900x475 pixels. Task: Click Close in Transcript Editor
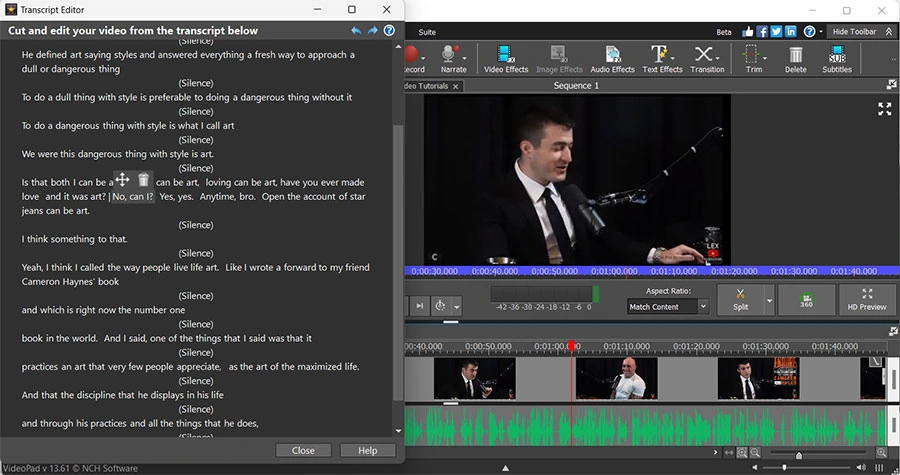(303, 450)
